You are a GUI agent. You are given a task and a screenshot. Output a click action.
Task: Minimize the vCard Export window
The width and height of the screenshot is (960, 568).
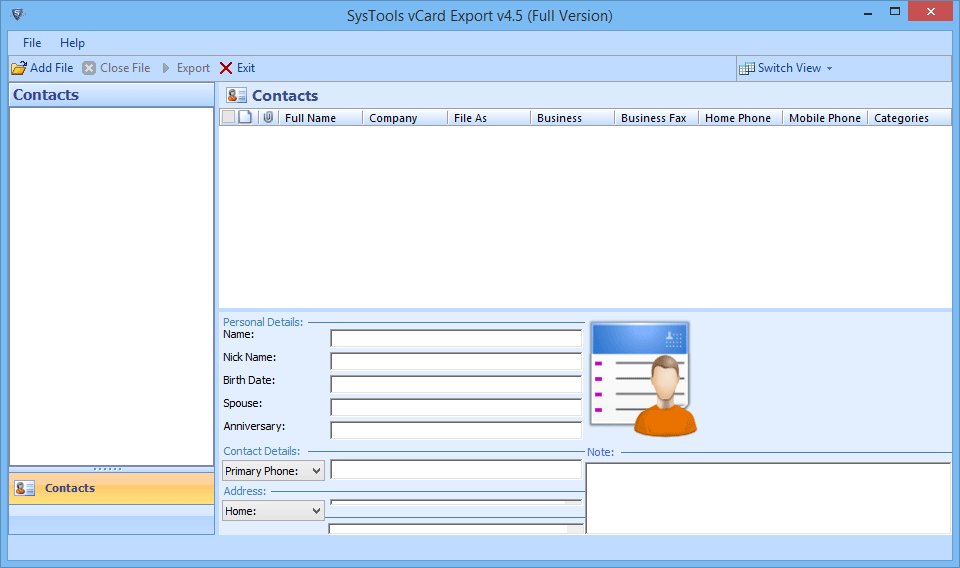pos(868,13)
